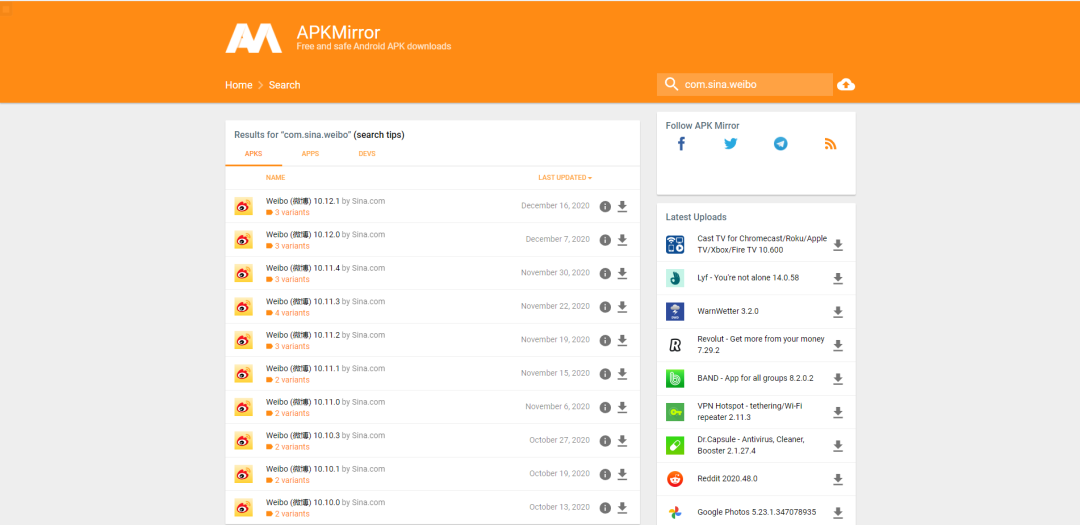Sort by NAME column header
This screenshot has width=1080, height=525.
coord(276,178)
